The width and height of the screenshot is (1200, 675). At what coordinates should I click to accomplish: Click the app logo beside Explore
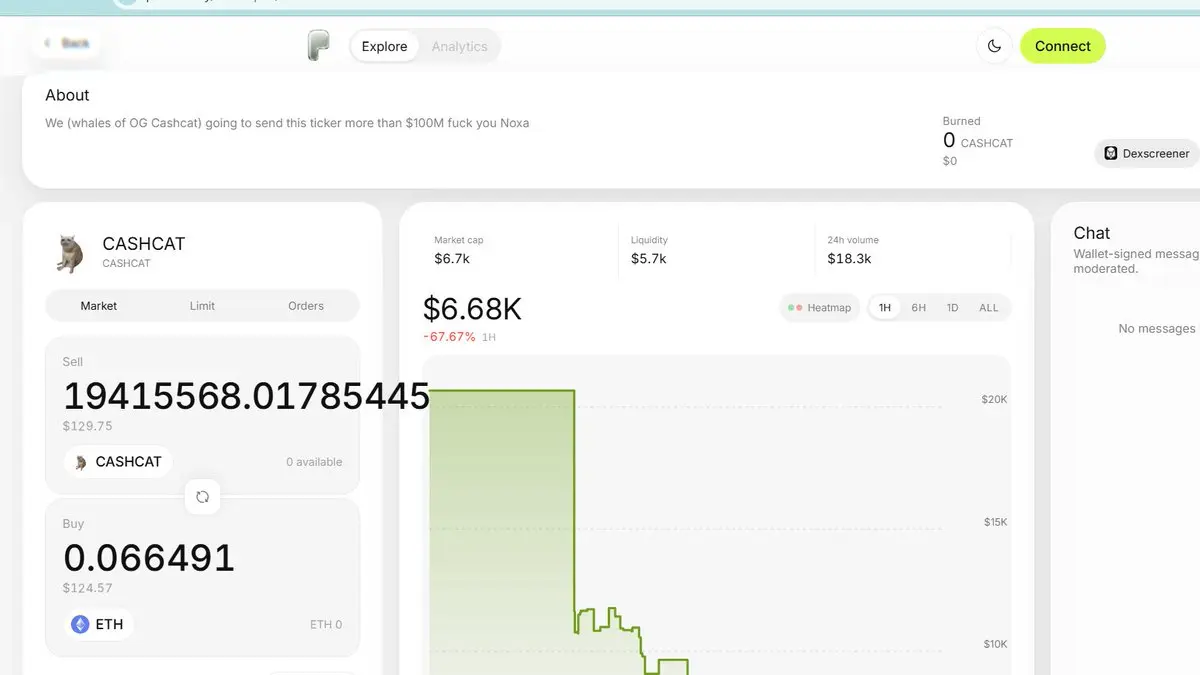click(318, 46)
